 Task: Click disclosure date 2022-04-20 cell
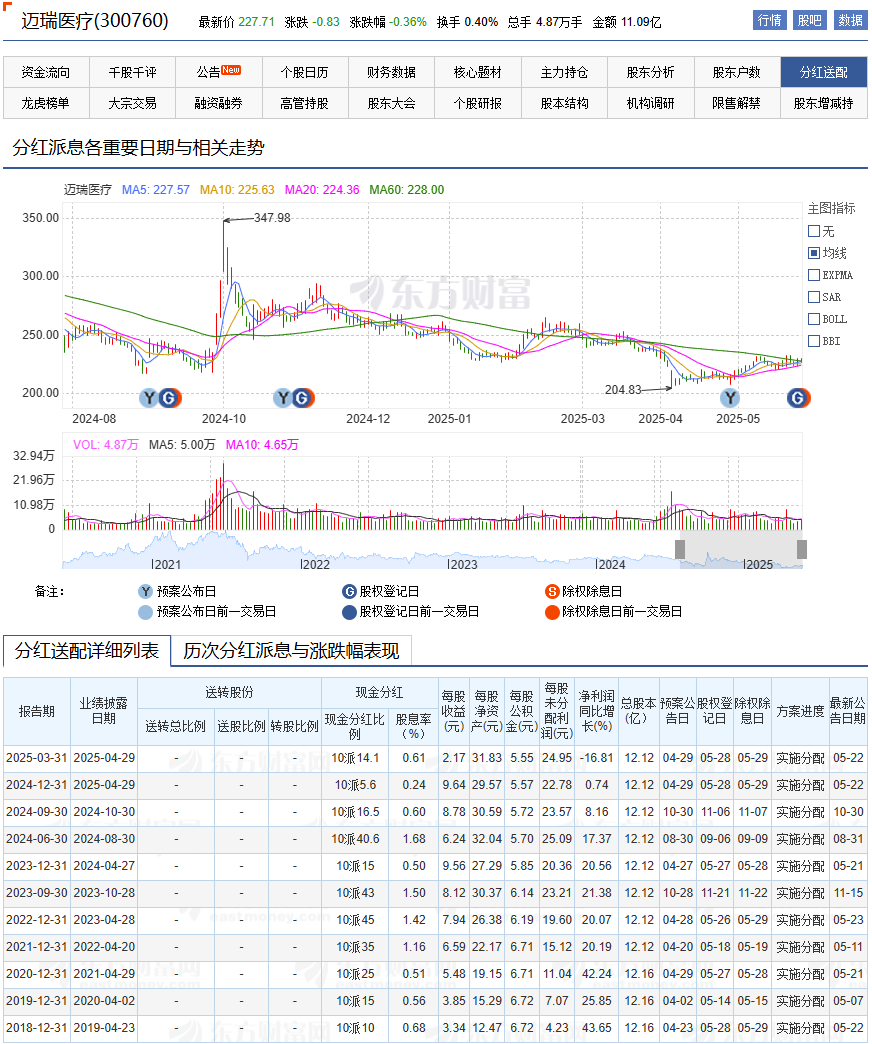coord(104,947)
